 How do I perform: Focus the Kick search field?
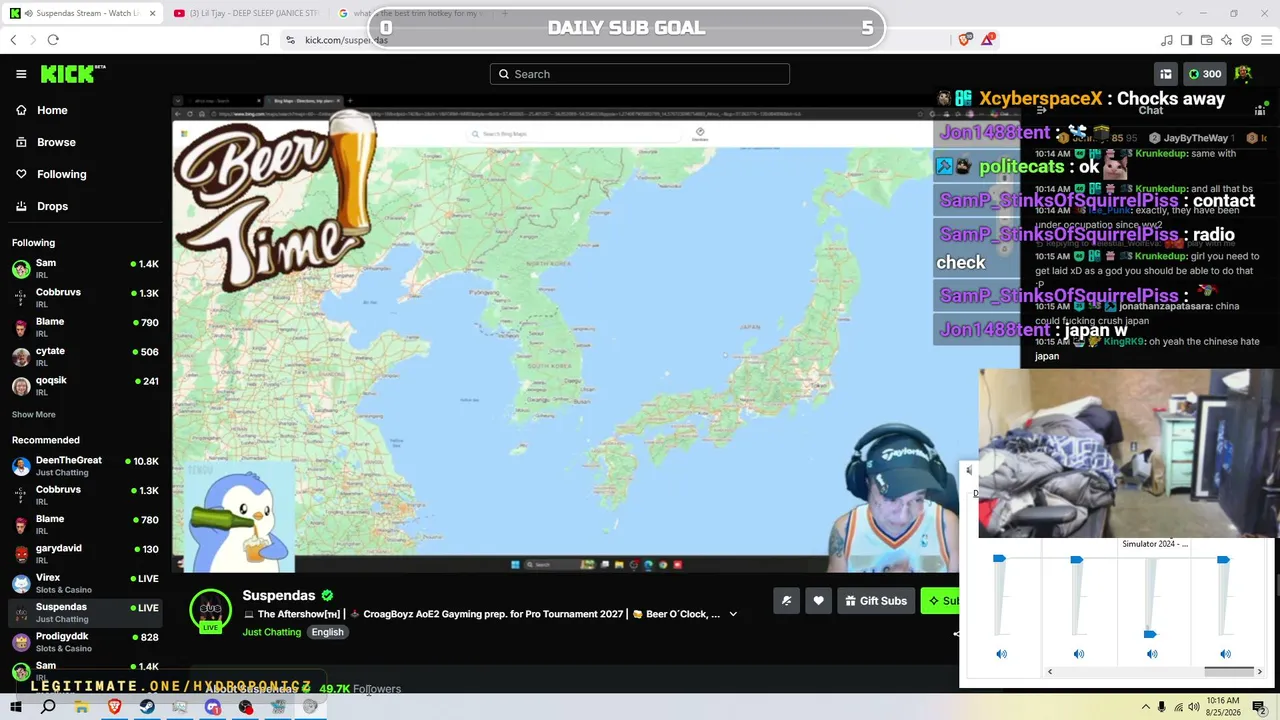640,74
